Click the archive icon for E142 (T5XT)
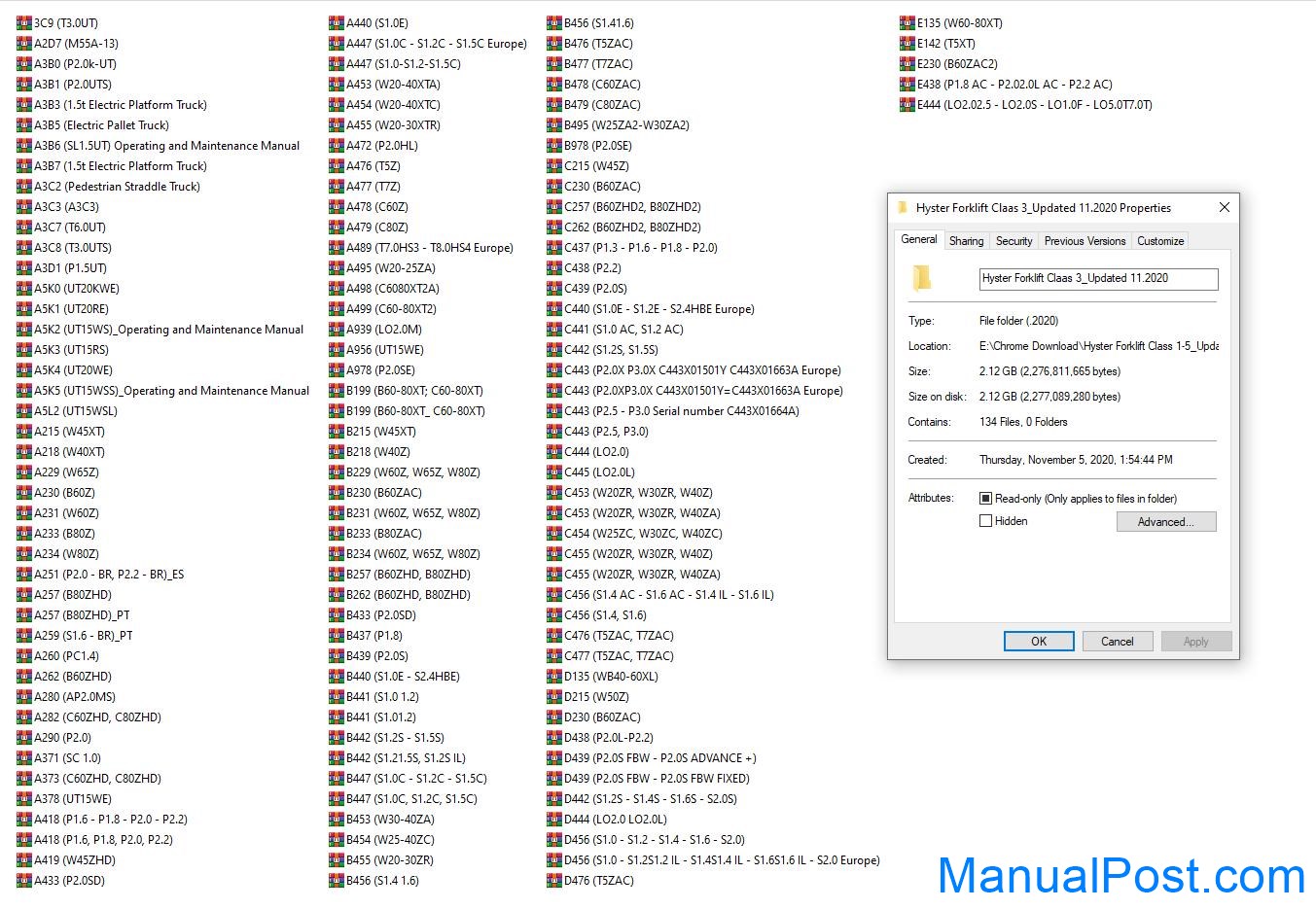 (x=907, y=43)
